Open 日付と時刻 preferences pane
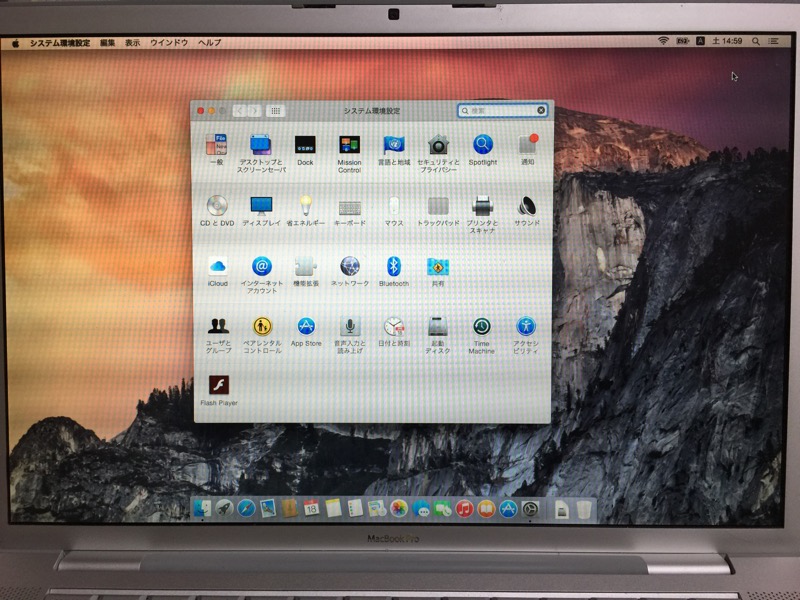800x600 pixels. [x=394, y=332]
